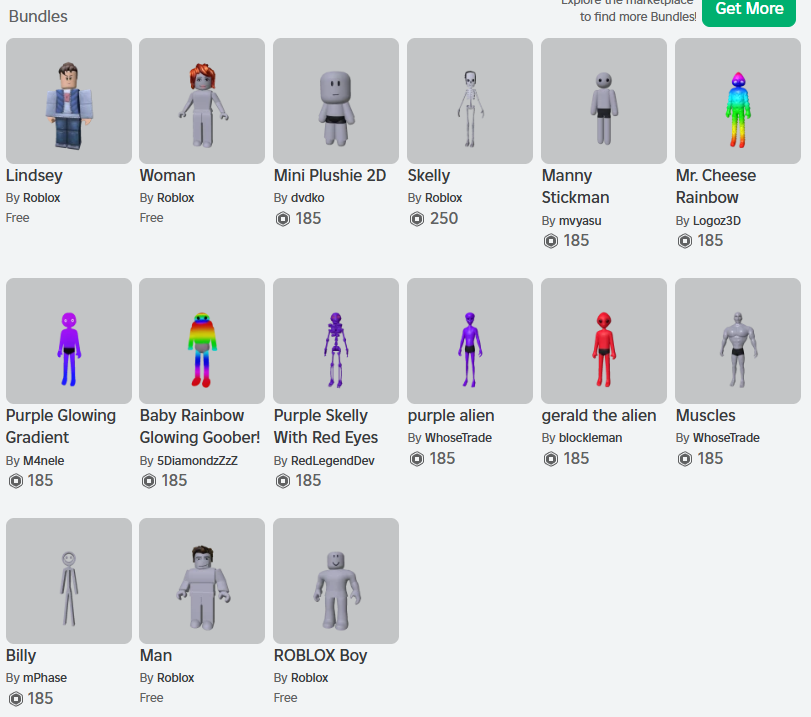Open the Woman title link

click(168, 176)
